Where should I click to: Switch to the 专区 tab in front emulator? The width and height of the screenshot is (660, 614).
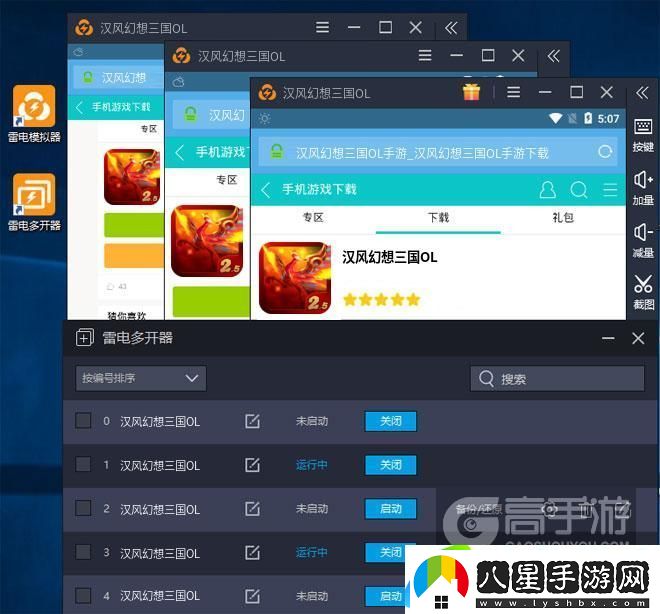pos(313,218)
